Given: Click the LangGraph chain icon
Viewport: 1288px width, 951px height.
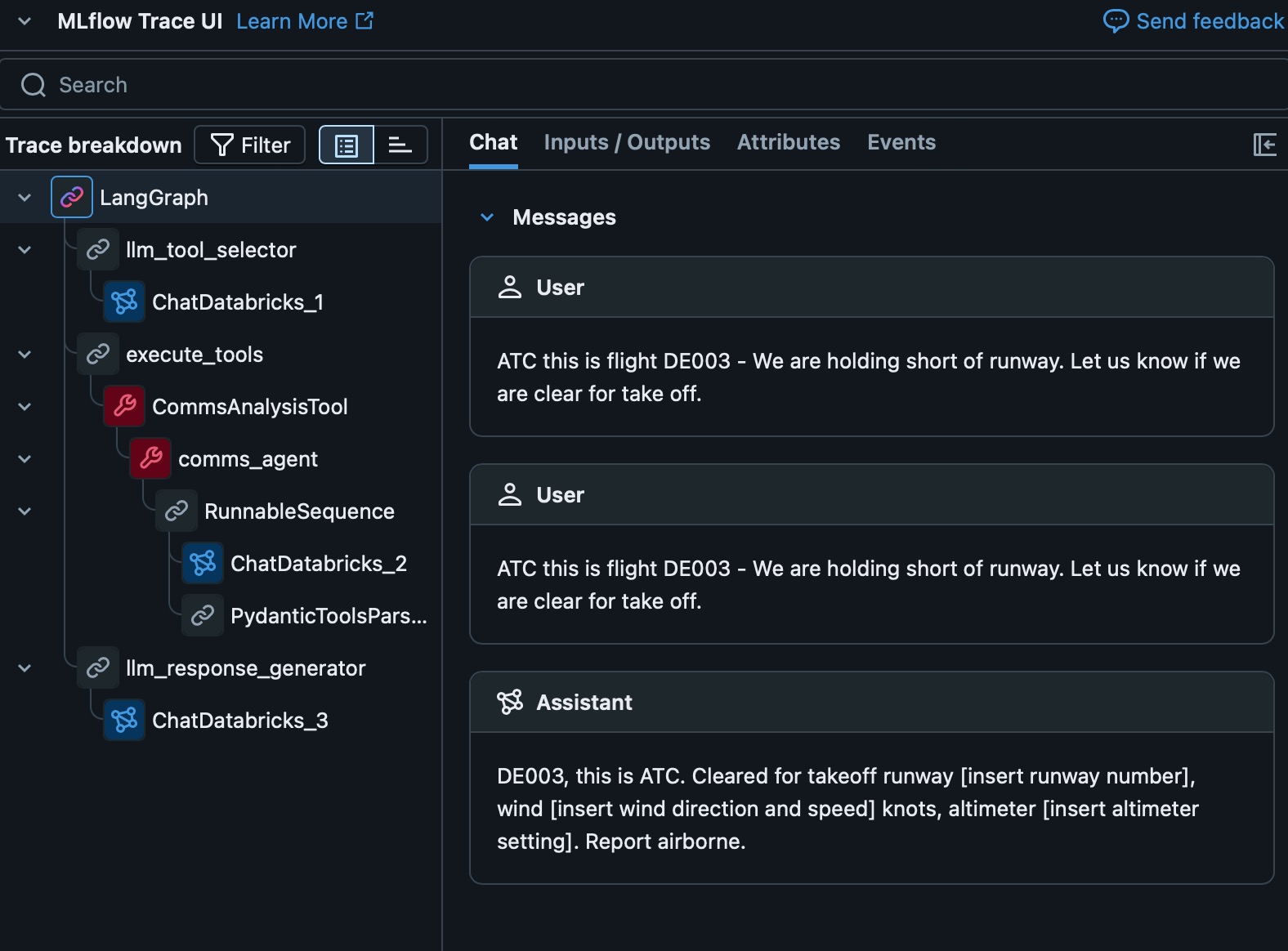Looking at the screenshot, I should click(x=72, y=197).
